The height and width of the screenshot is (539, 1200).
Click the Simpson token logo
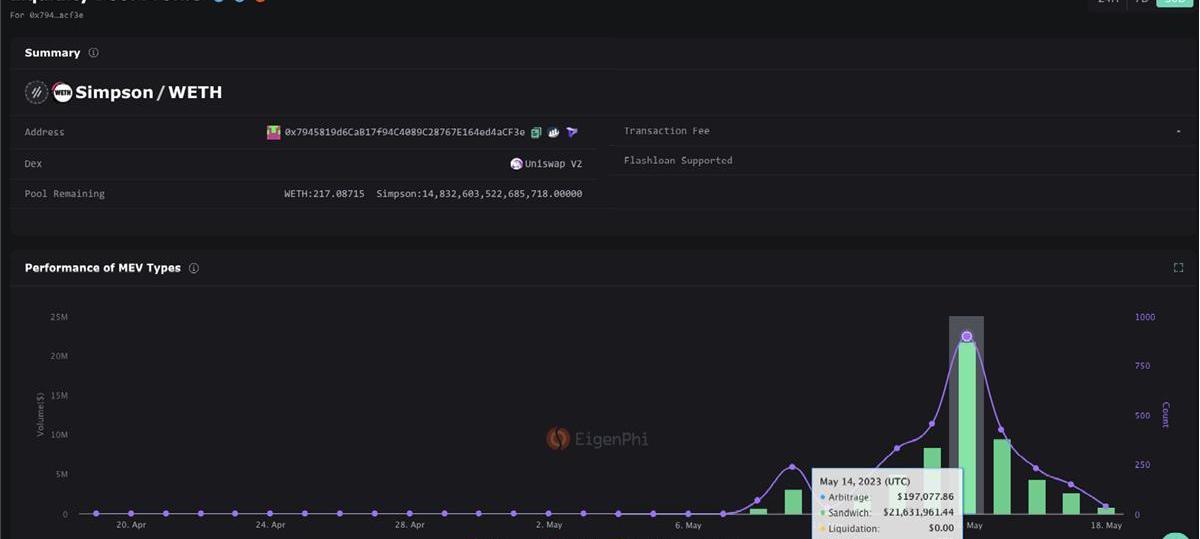click(37, 93)
